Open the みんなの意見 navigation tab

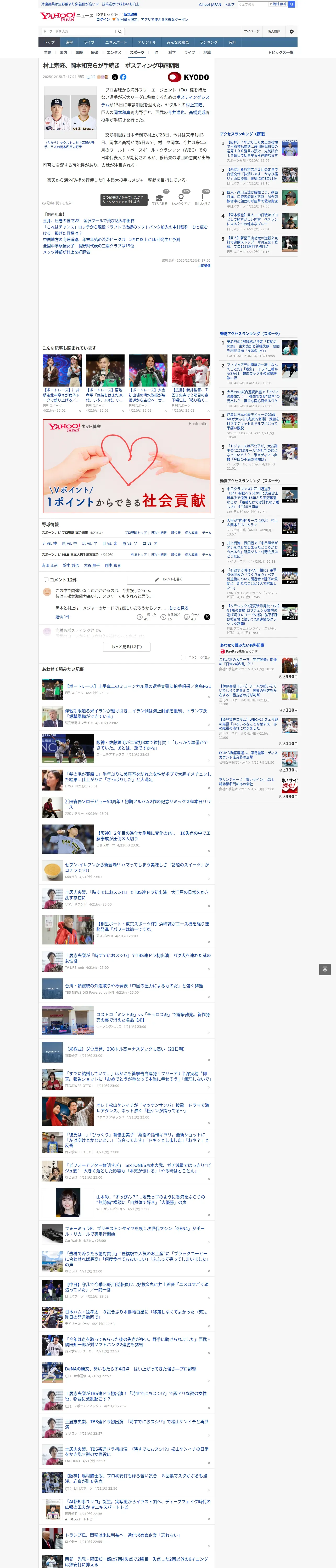click(x=177, y=43)
